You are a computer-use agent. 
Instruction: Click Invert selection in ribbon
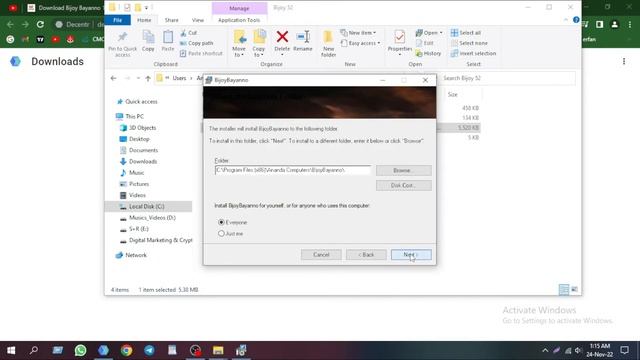point(473,53)
